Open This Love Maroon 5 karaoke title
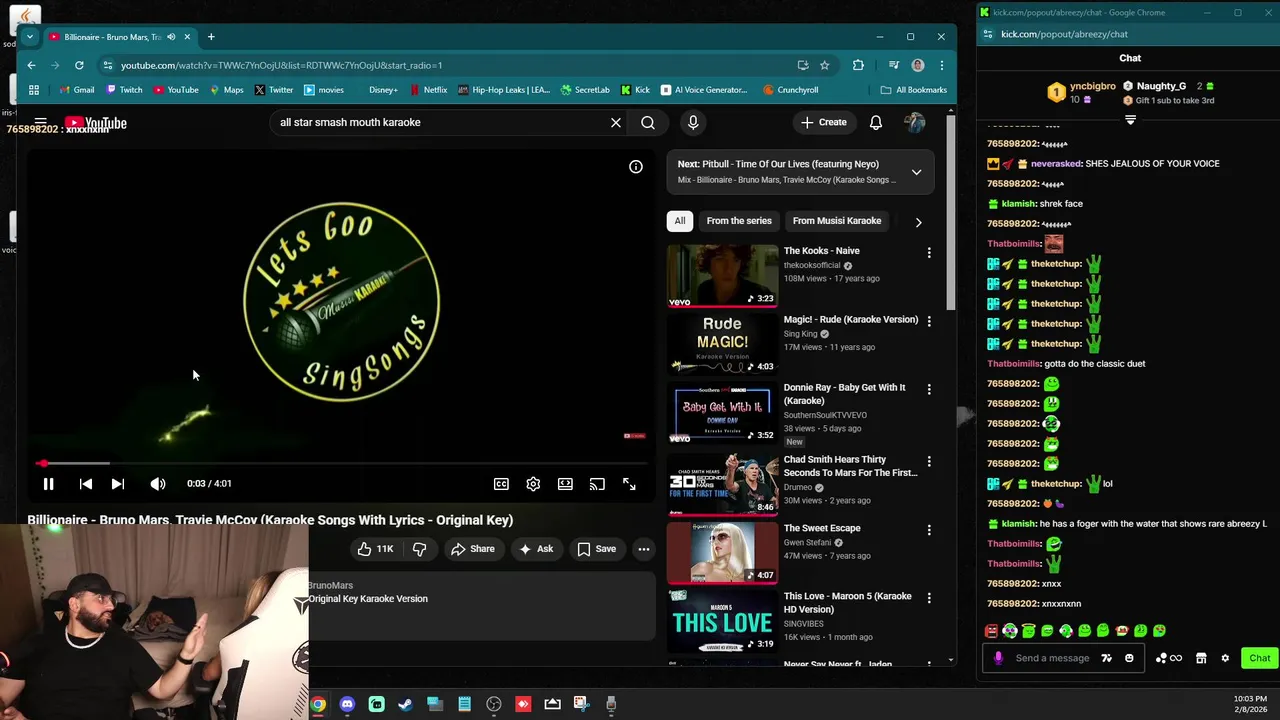 [x=847, y=602]
